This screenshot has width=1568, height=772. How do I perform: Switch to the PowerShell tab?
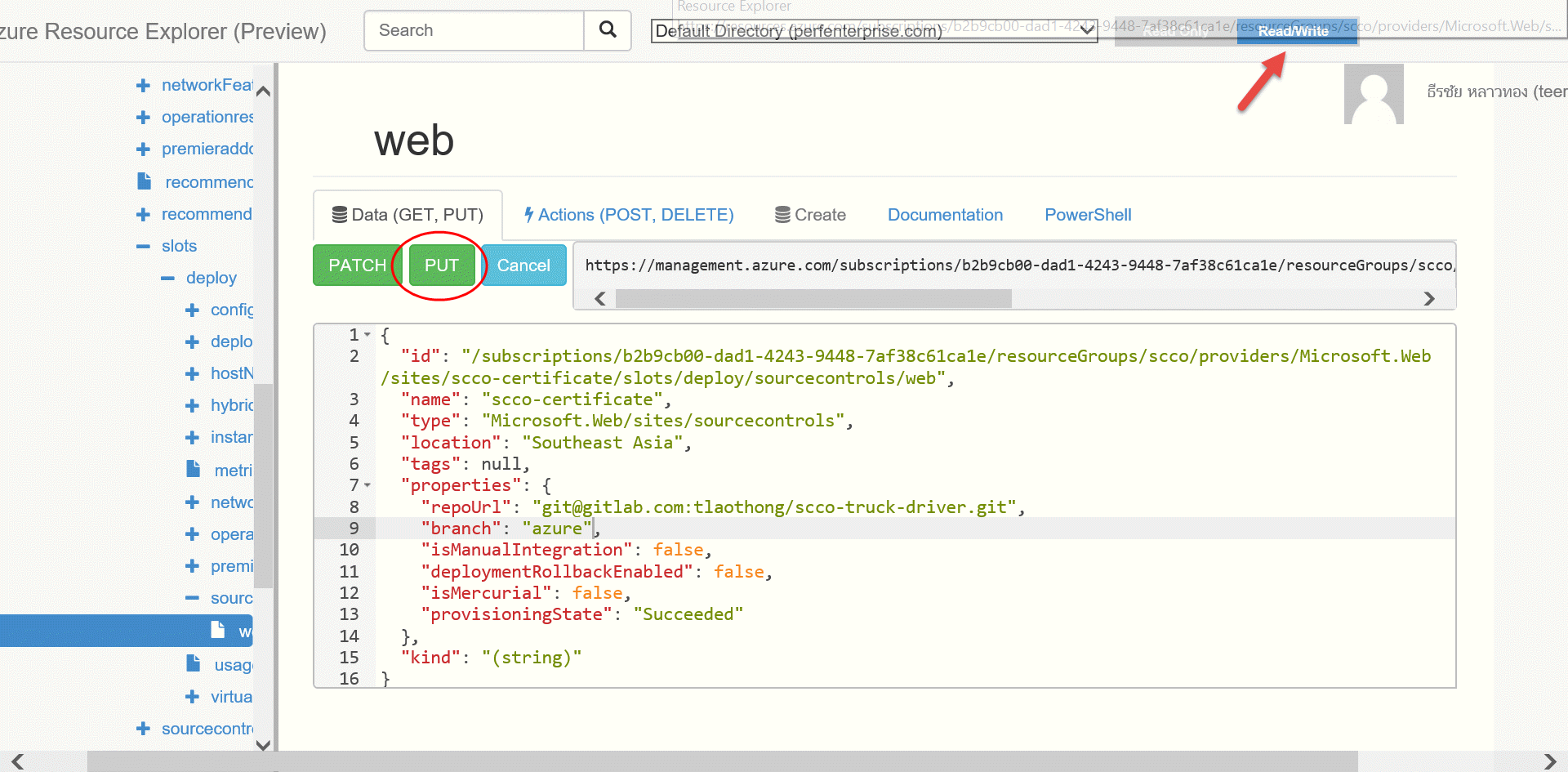click(1088, 214)
